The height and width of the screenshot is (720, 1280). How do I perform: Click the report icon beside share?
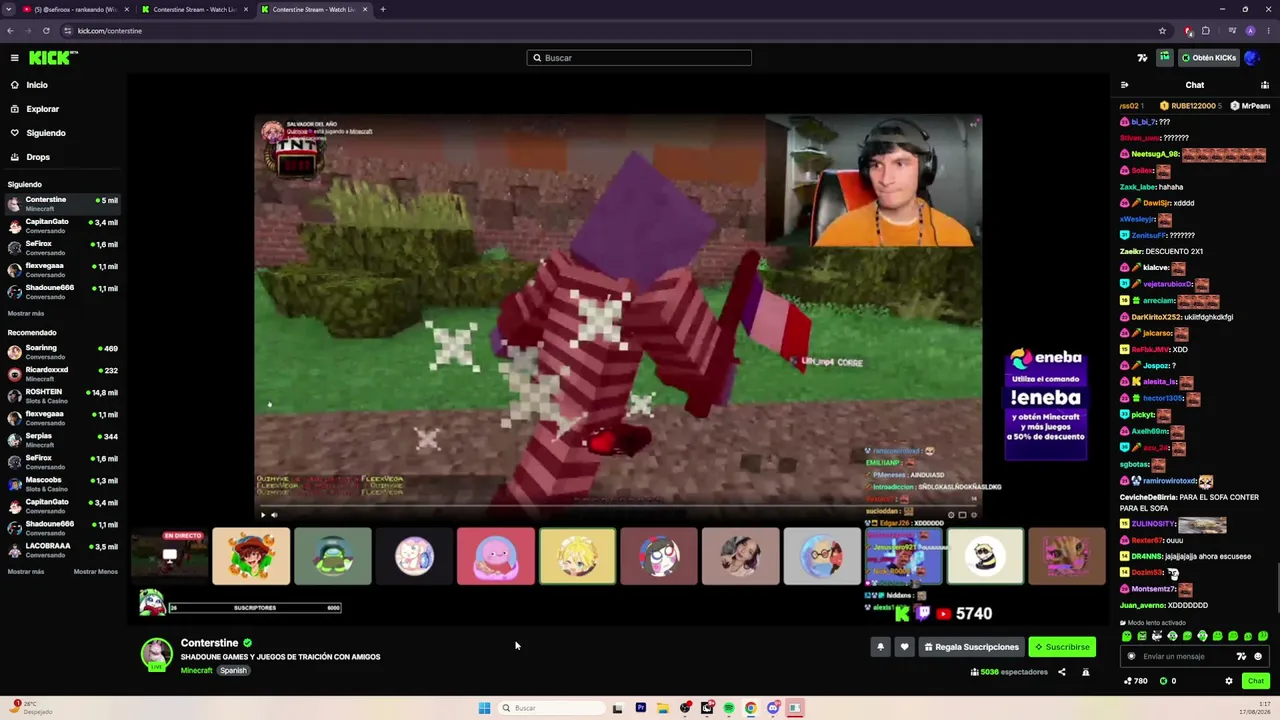click(1086, 672)
